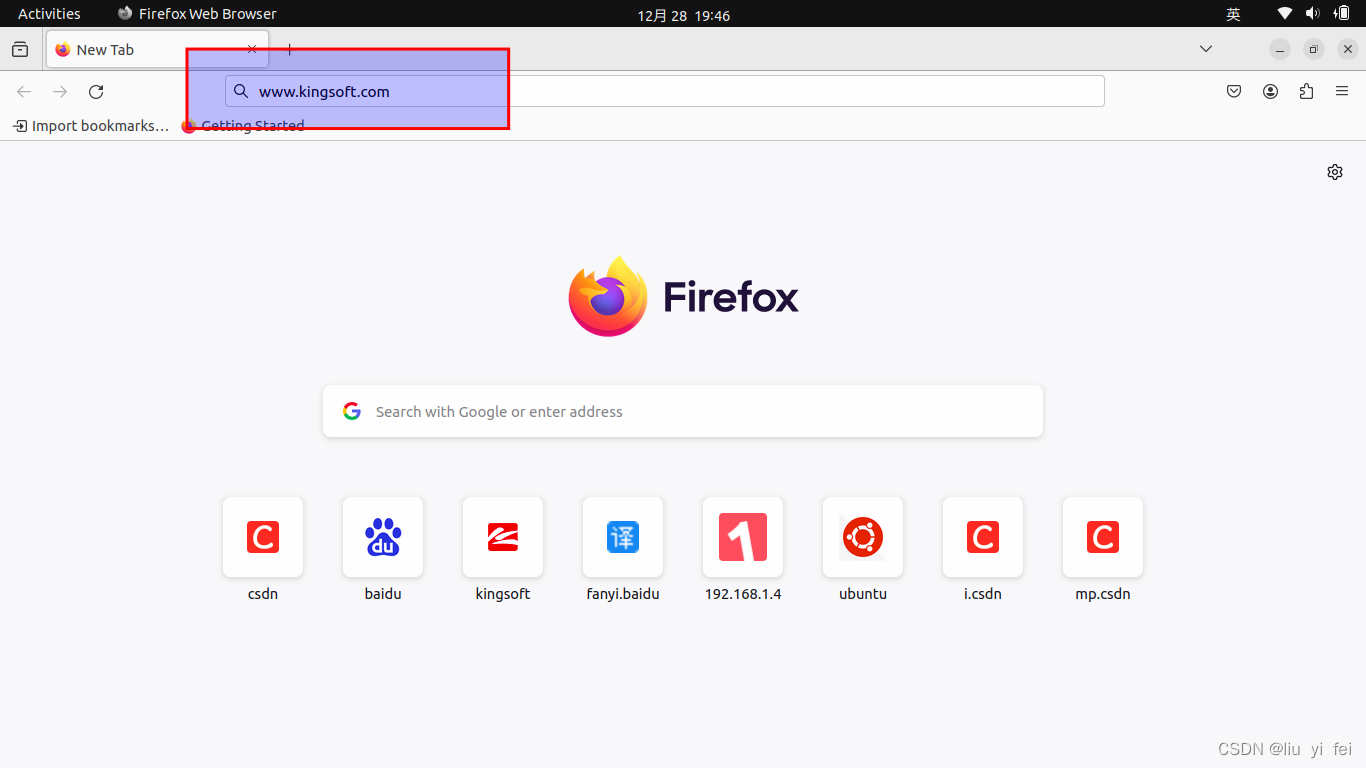
Task: Open the i.csdn shortcut tile
Action: click(983, 537)
